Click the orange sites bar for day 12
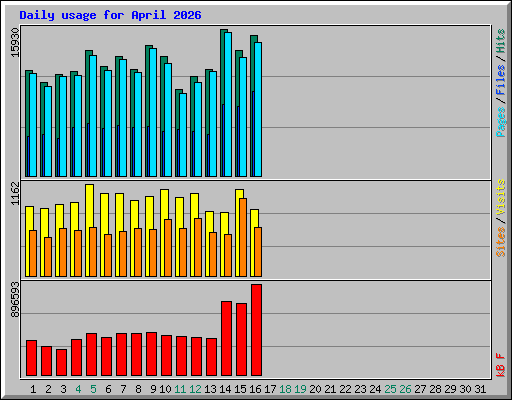512x400 pixels. coord(198,247)
